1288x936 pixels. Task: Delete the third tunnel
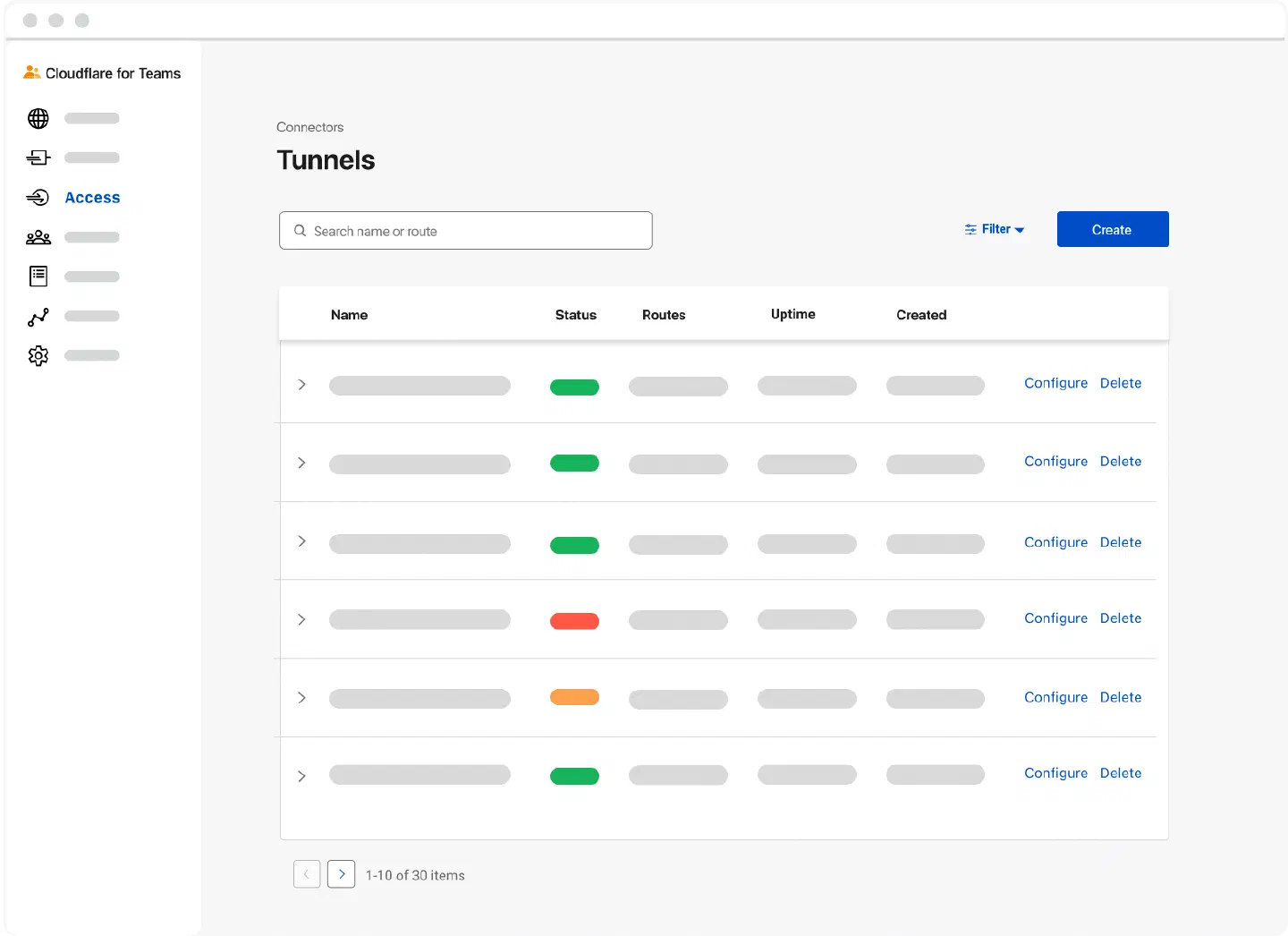tap(1121, 542)
